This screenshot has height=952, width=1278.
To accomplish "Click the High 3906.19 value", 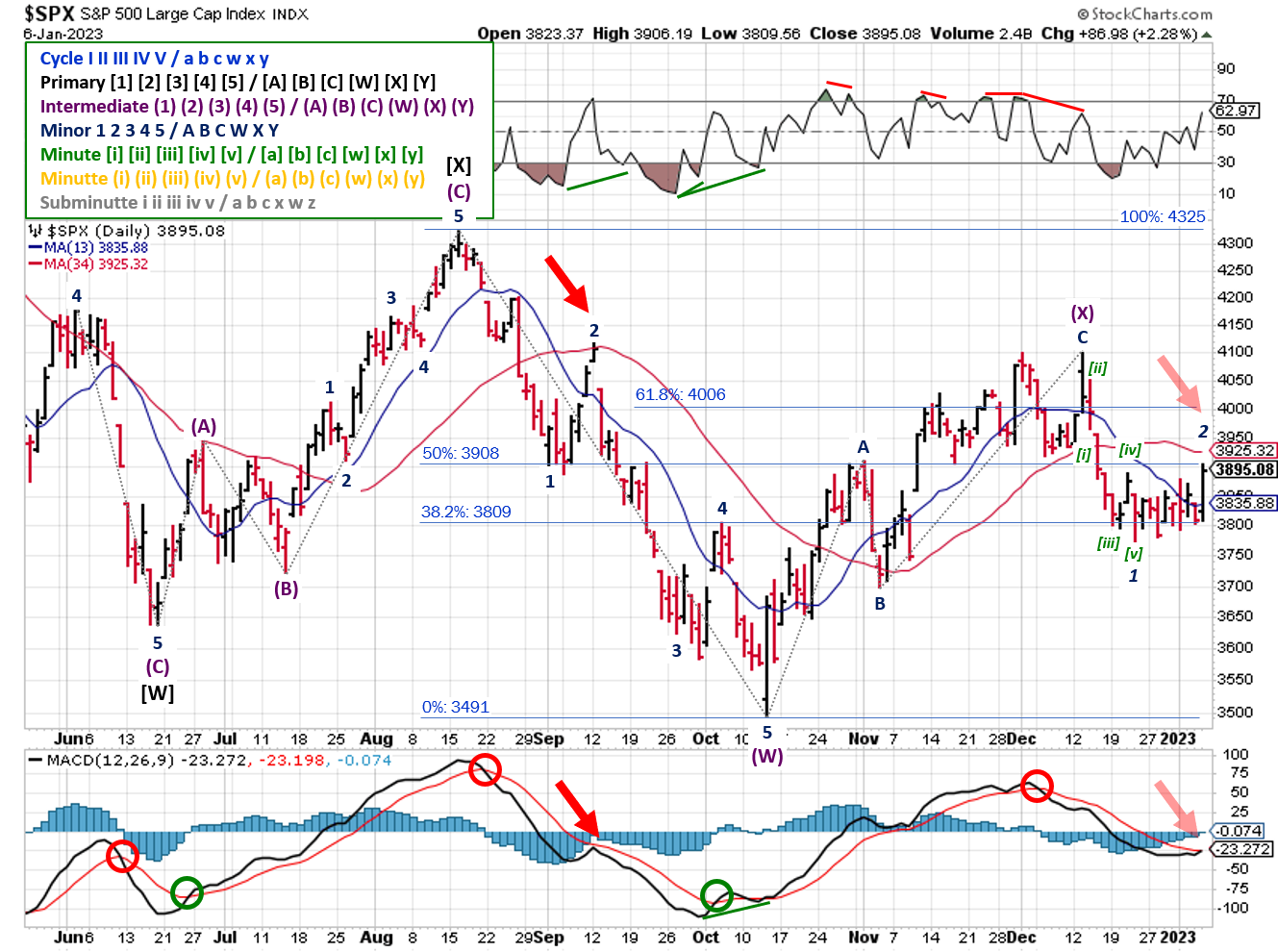I will (641, 34).
